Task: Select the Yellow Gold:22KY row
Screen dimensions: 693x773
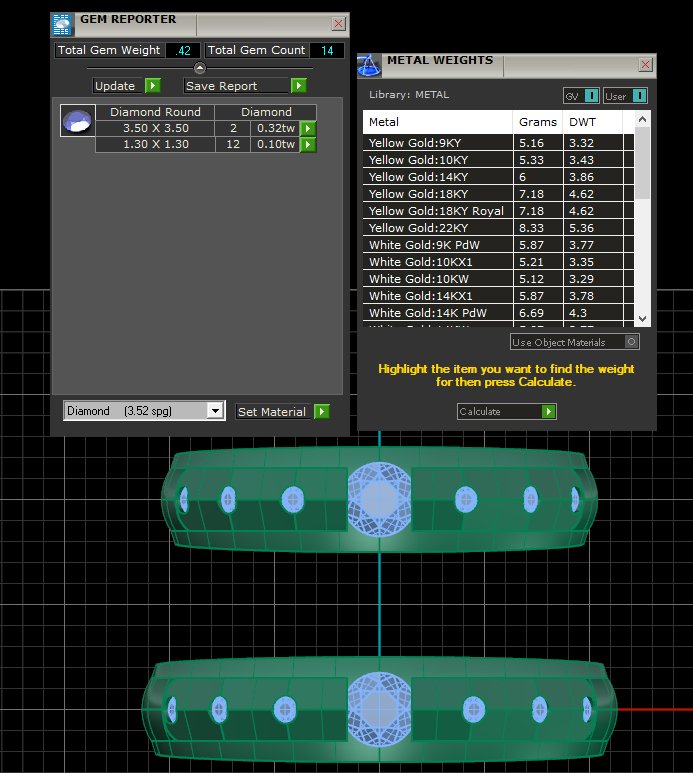Action: (498, 228)
